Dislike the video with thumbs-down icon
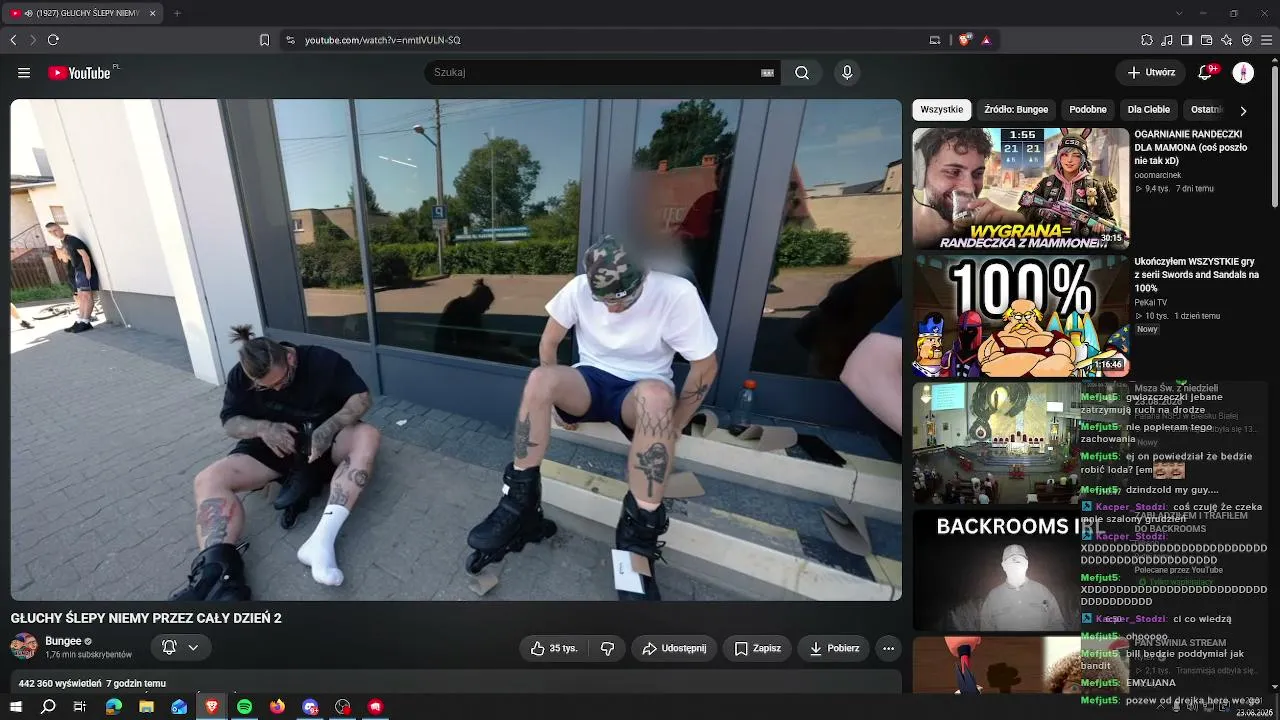Image resolution: width=1280 pixels, height=720 pixels. pyautogui.click(x=607, y=648)
